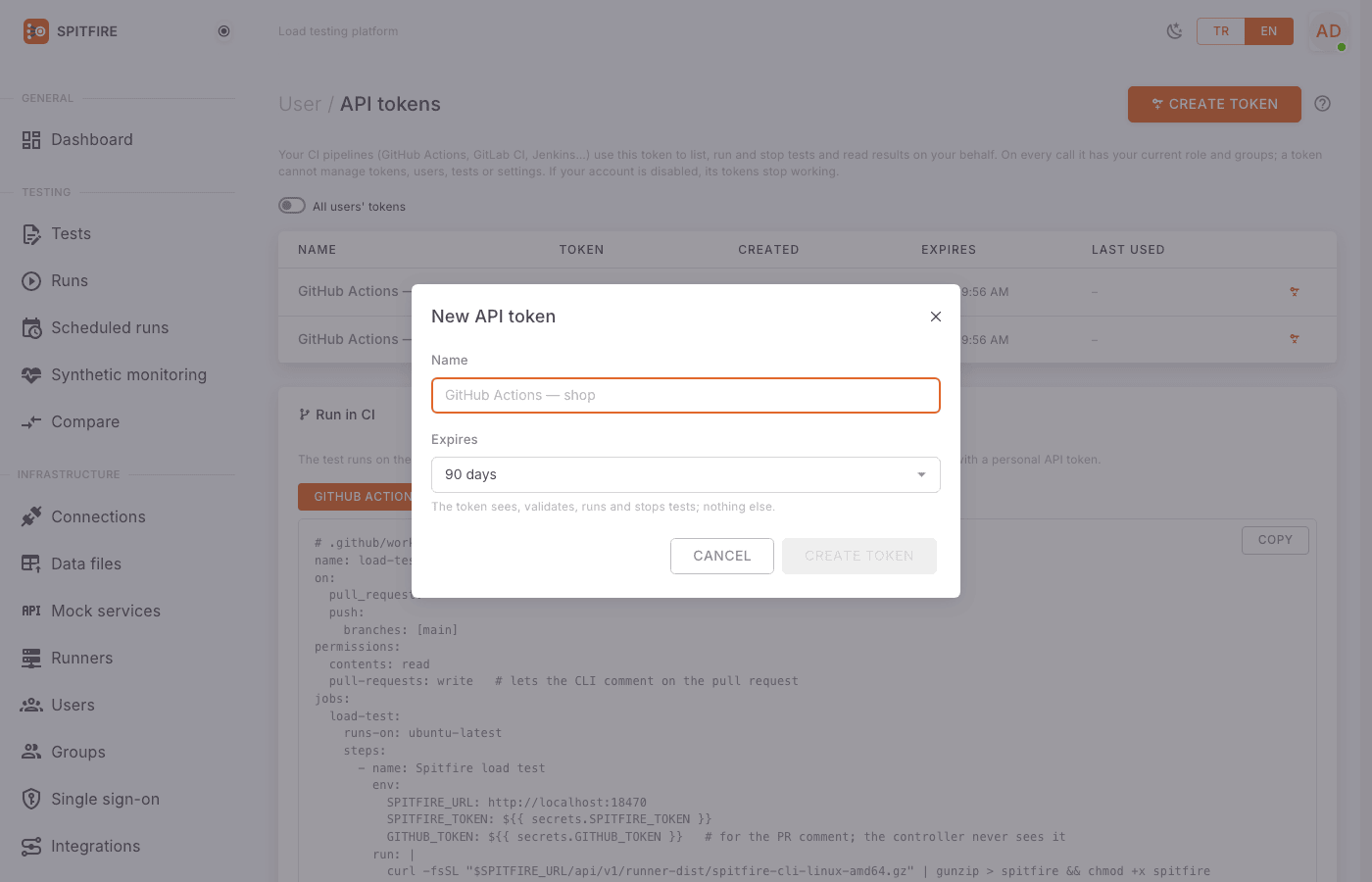Click the User breadcrumb link
This screenshot has width=1372, height=882.
pos(300,105)
